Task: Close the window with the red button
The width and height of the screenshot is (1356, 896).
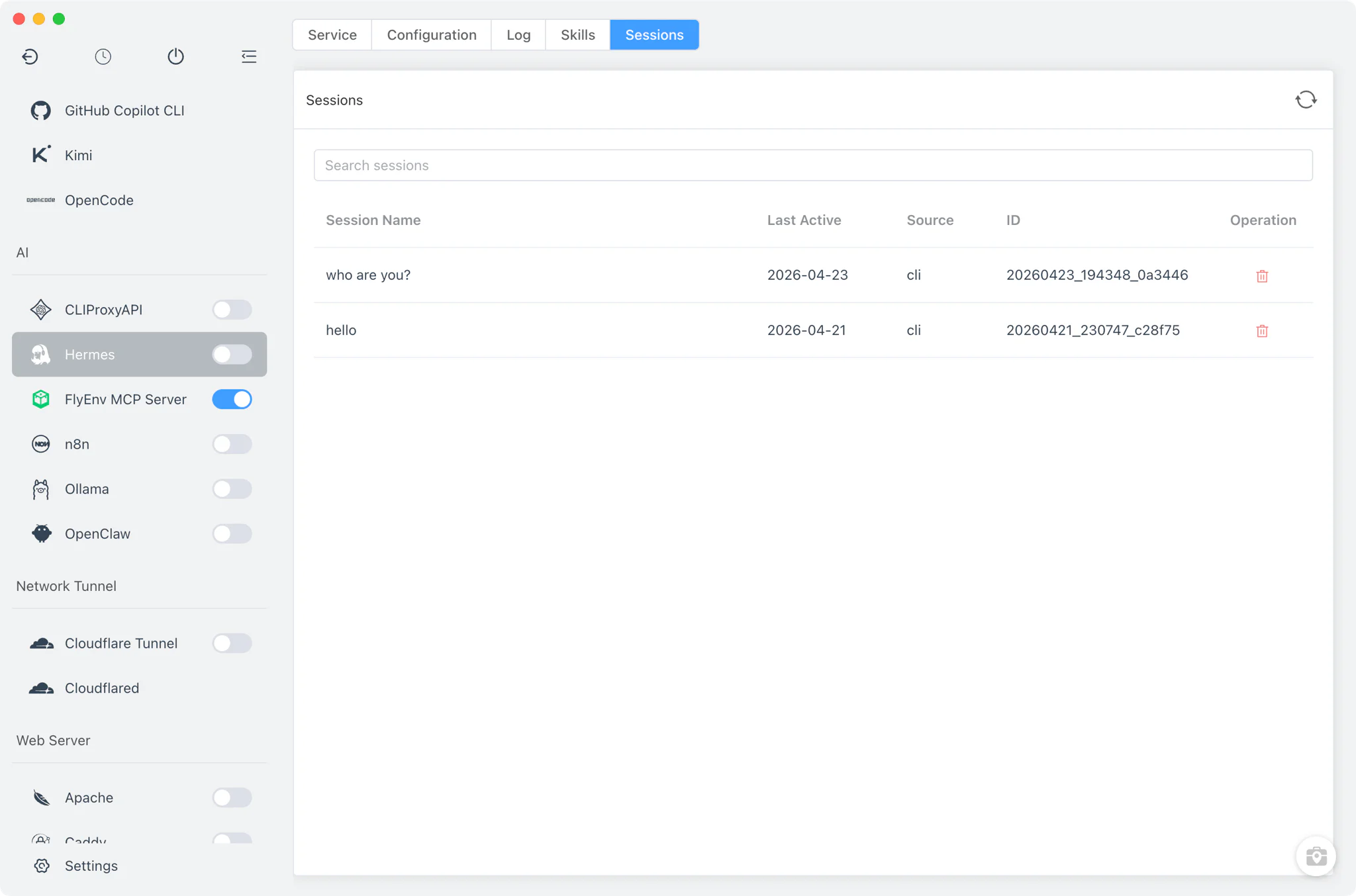Action: click(19, 19)
